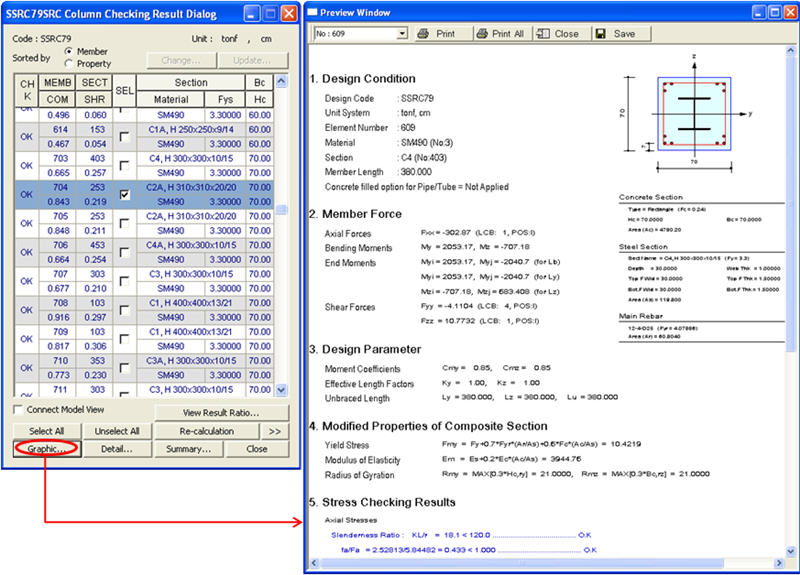Image resolution: width=800 pixels, height=575 pixels.
Task: Enable the Connect Model View checkbox
Action: coord(19,411)
